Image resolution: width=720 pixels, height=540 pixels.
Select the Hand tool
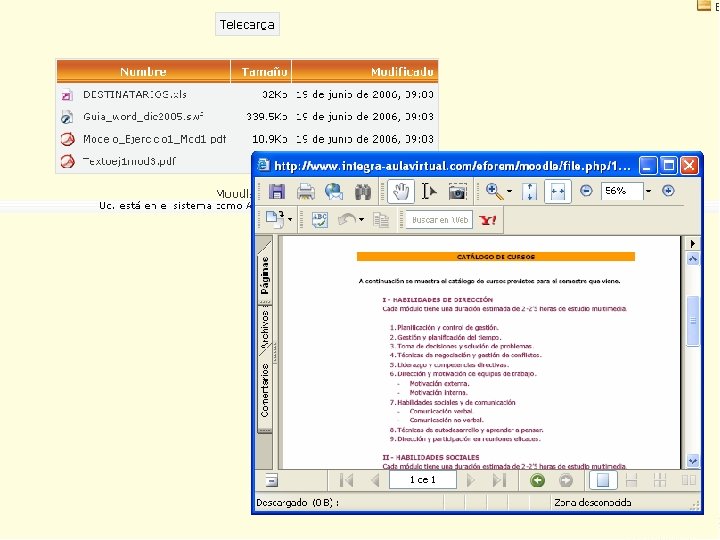coord(401,191)
